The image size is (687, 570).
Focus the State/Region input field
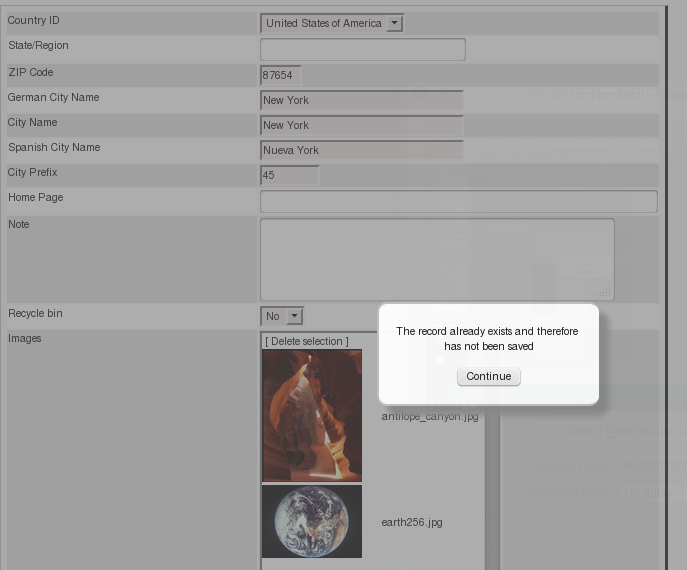point(362,49)
